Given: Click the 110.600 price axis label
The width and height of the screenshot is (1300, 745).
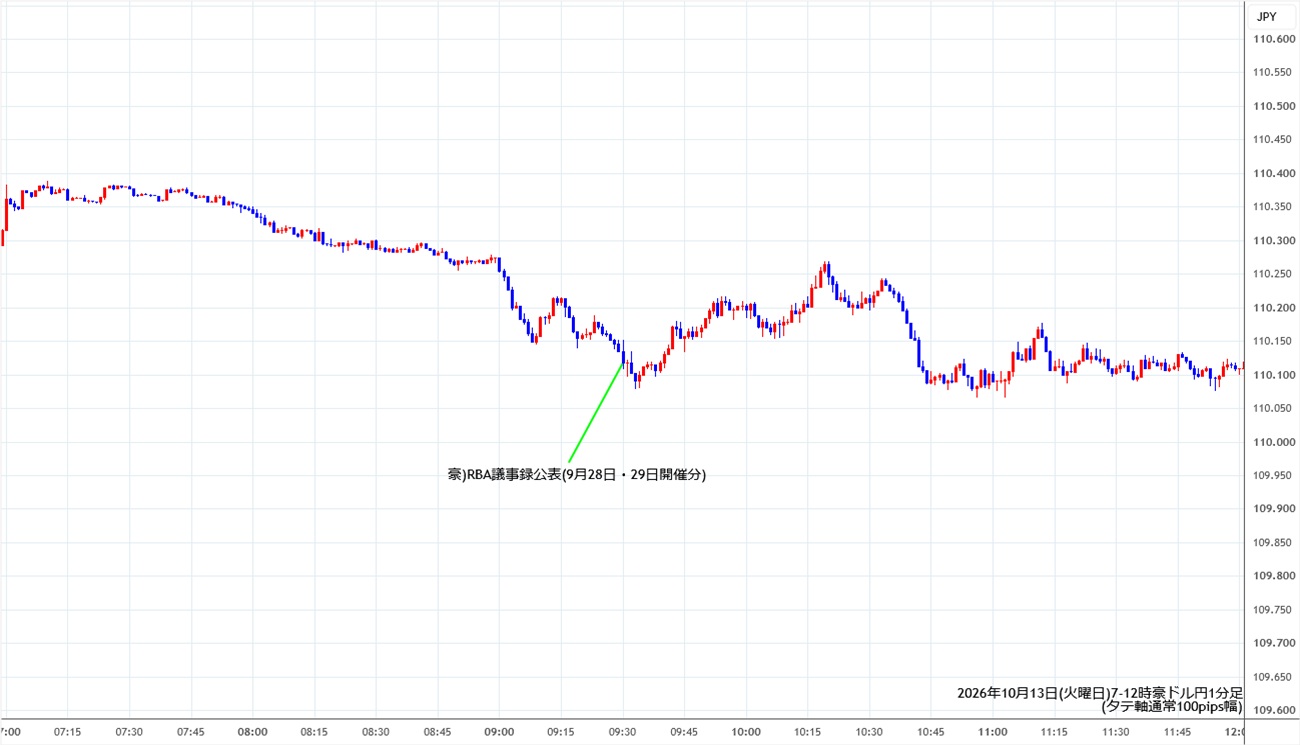Looking at the screenshot, I should 1275,39.
